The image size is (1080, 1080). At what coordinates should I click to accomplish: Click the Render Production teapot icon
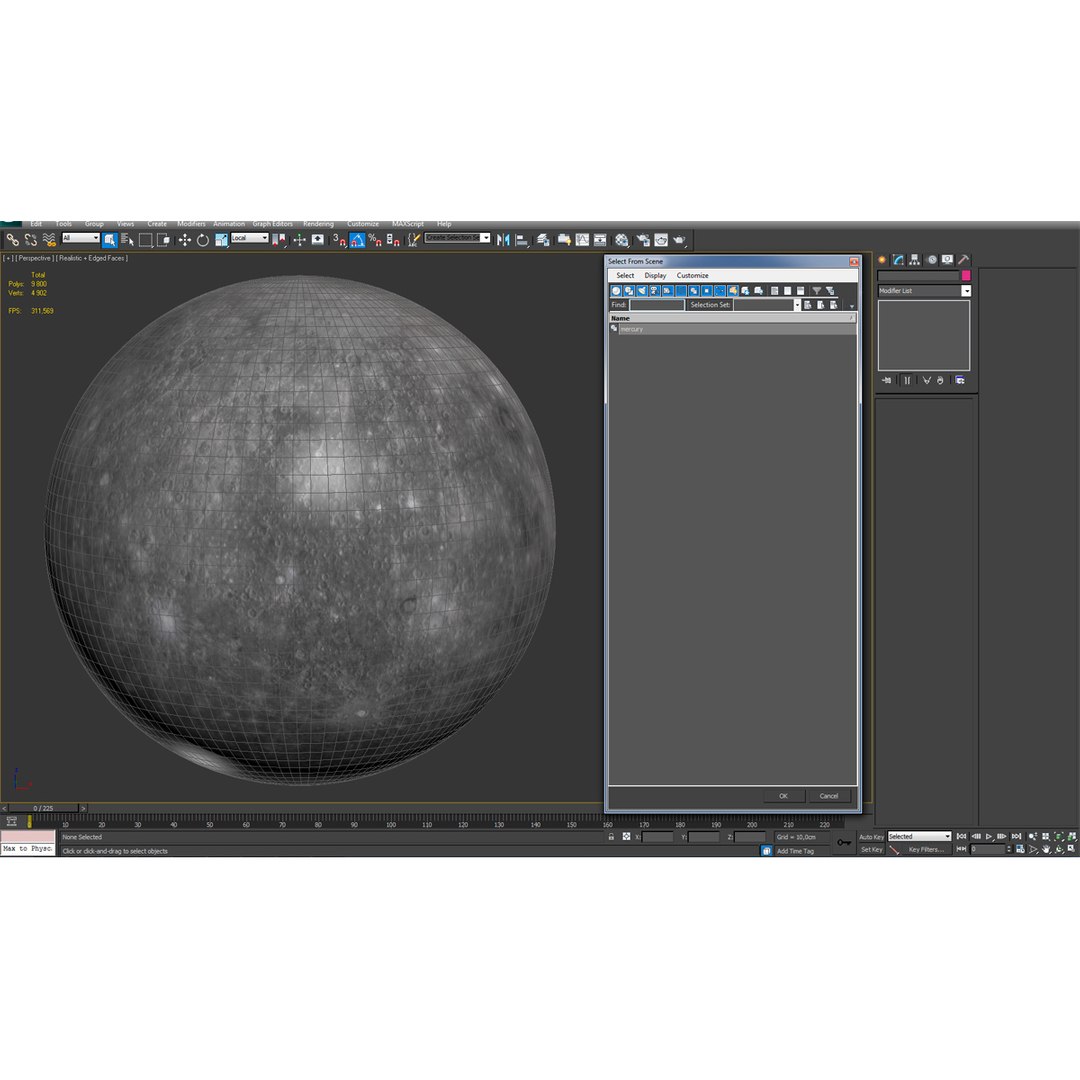[x=679, y=240]
